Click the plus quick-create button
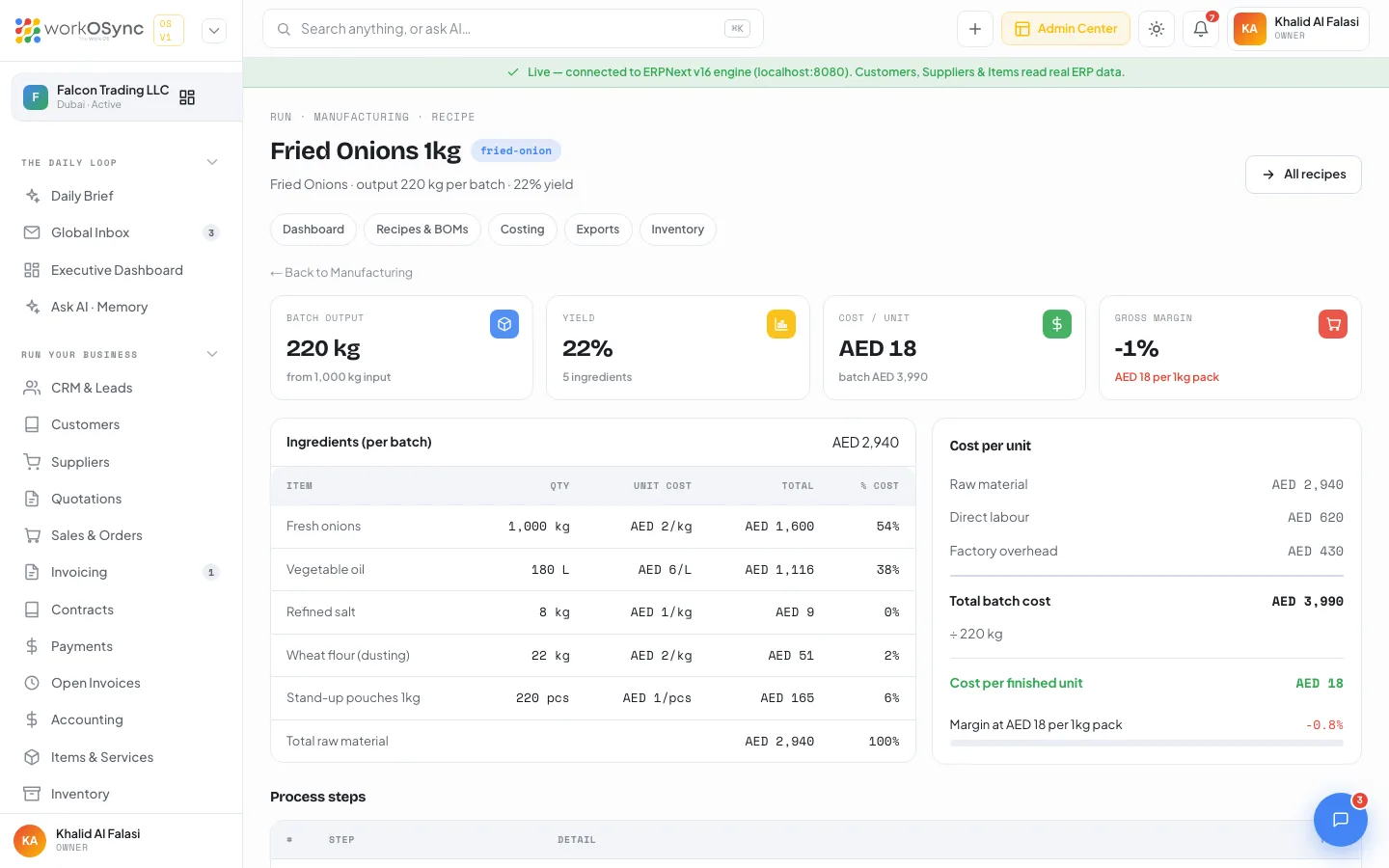The height and width of the screenshot is (868, 1389). point(975,29)
